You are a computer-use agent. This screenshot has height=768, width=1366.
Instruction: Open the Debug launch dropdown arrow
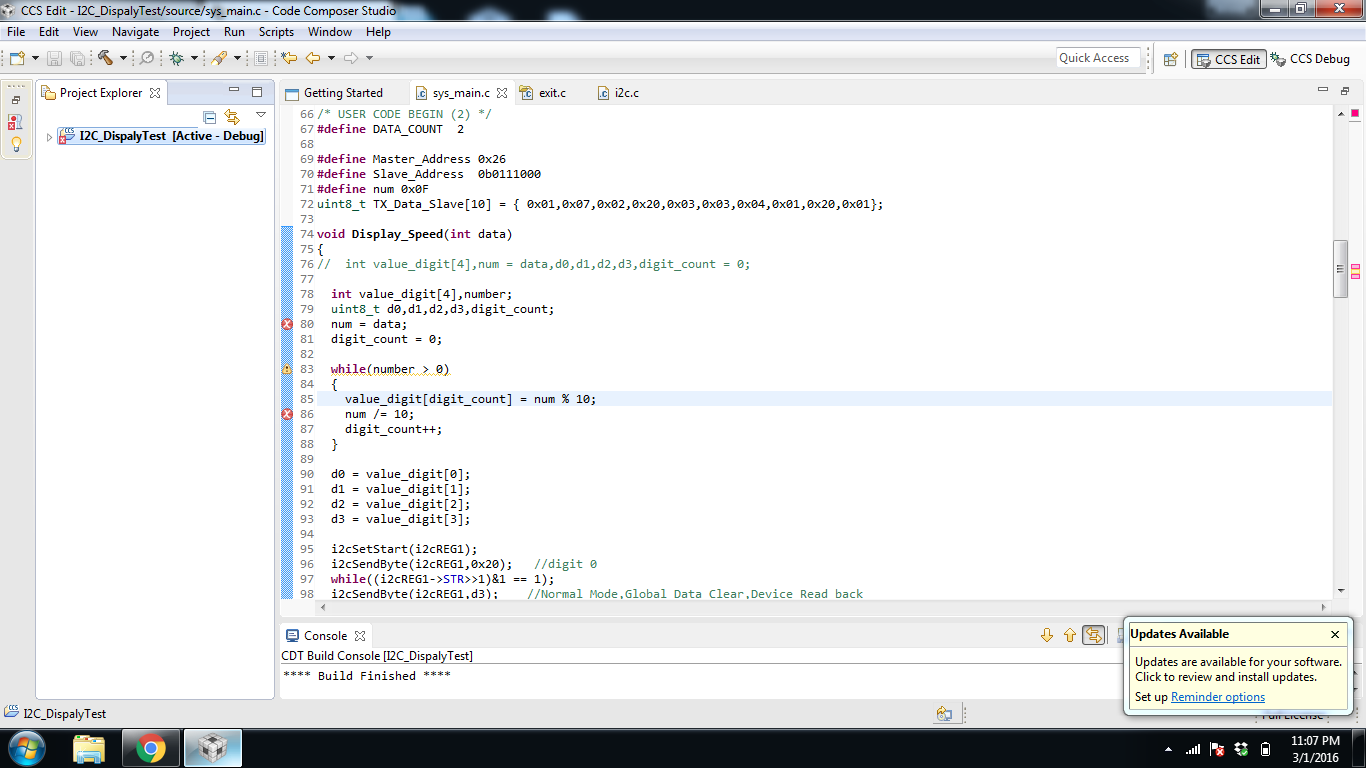[194, 58]
